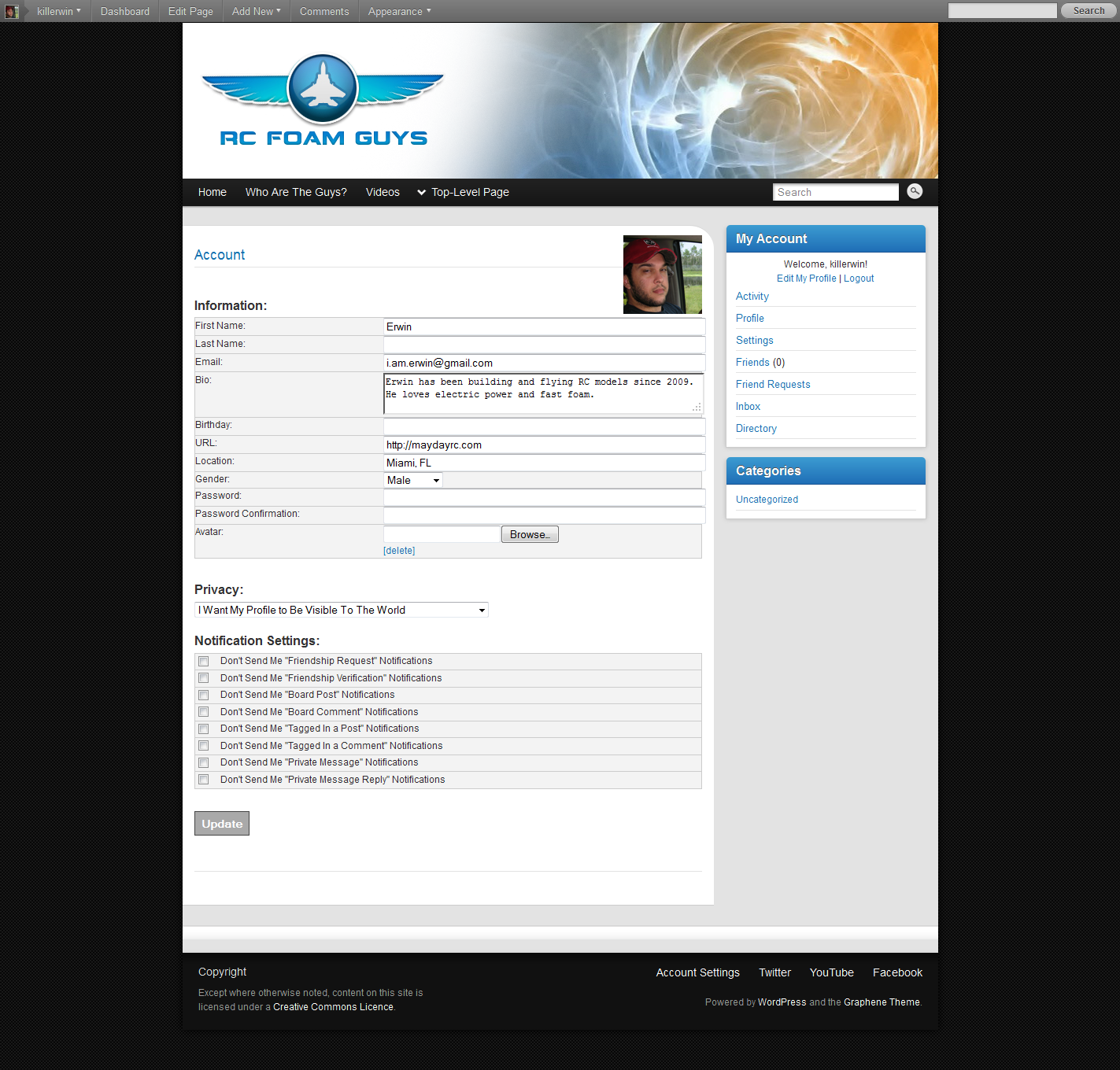1120x1070 pixels.
Task: Open the Gender dropdown
Action: [412, 480]
